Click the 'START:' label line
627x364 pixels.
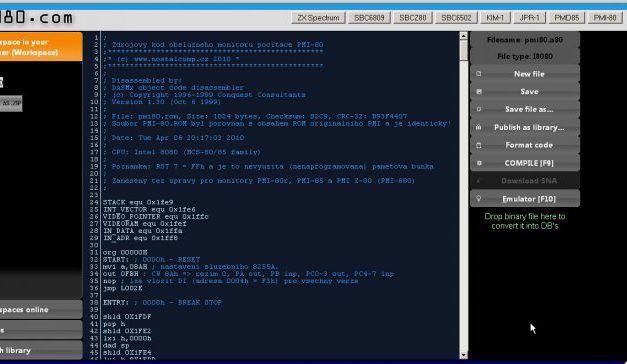[x=151, y=260]
